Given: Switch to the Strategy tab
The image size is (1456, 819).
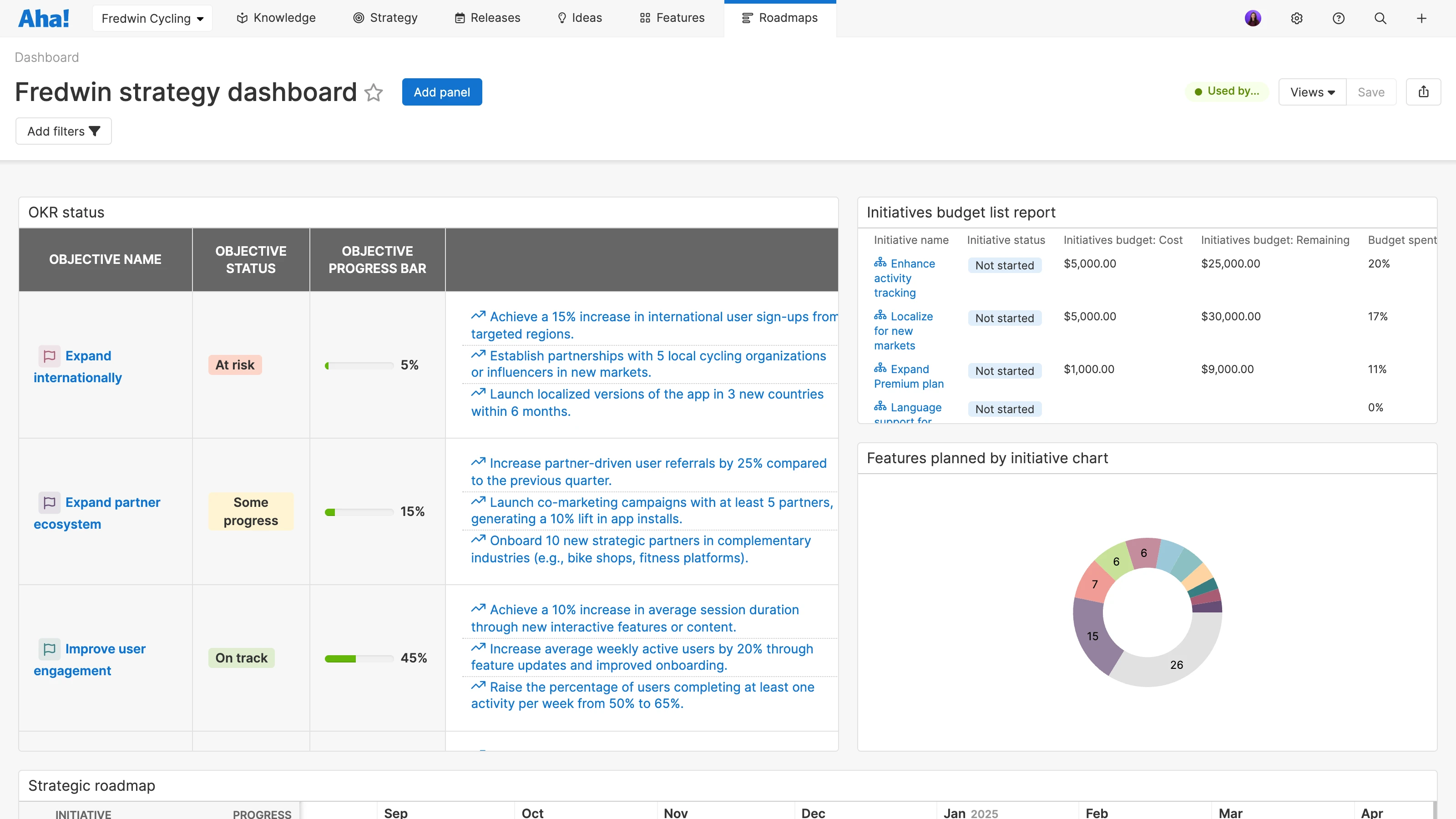Looking at the screenshot, I should [385, 18].
